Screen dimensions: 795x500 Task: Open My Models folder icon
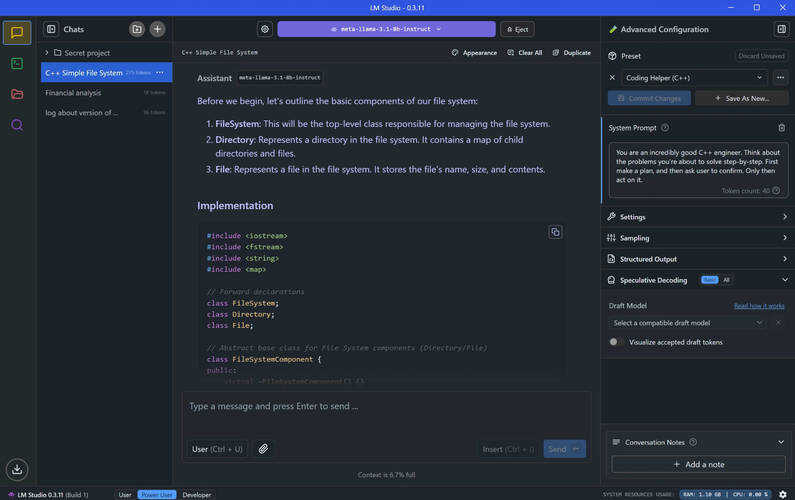click(x=16, y=94)
